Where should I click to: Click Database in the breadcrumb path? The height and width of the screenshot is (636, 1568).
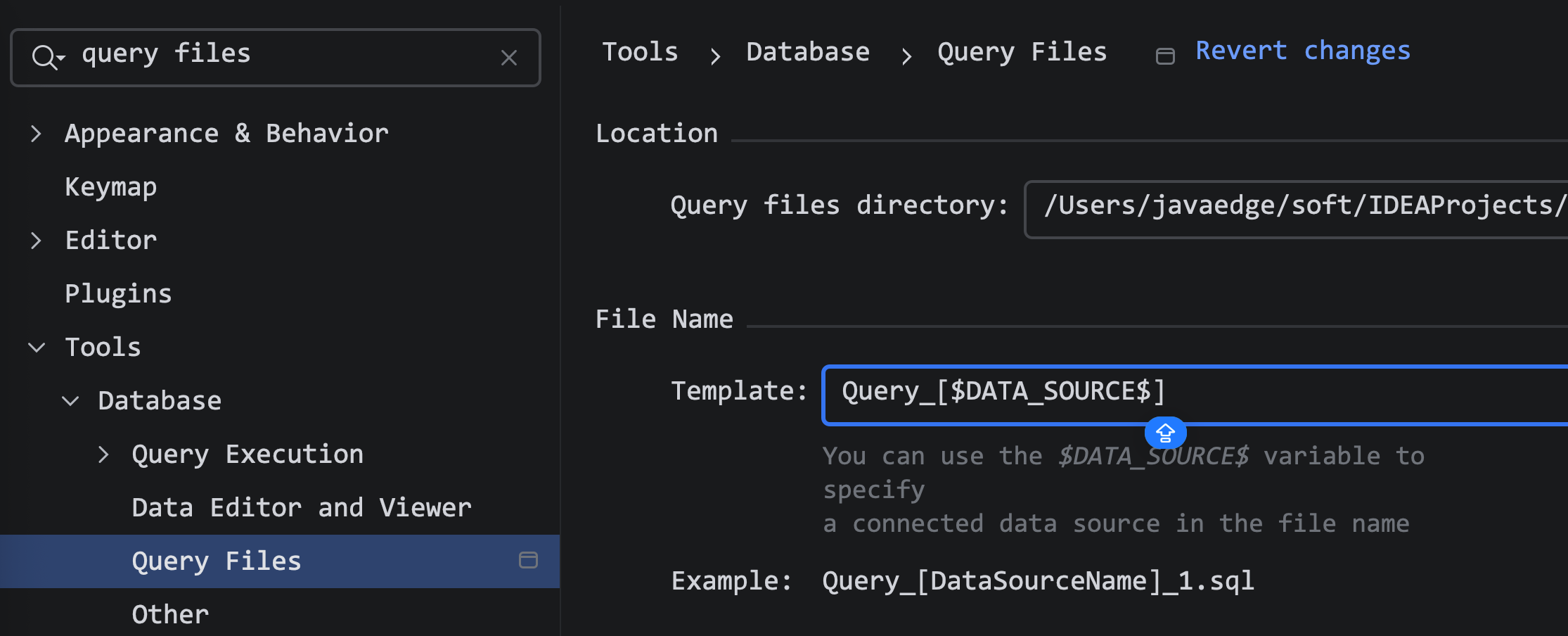(807, 53)
